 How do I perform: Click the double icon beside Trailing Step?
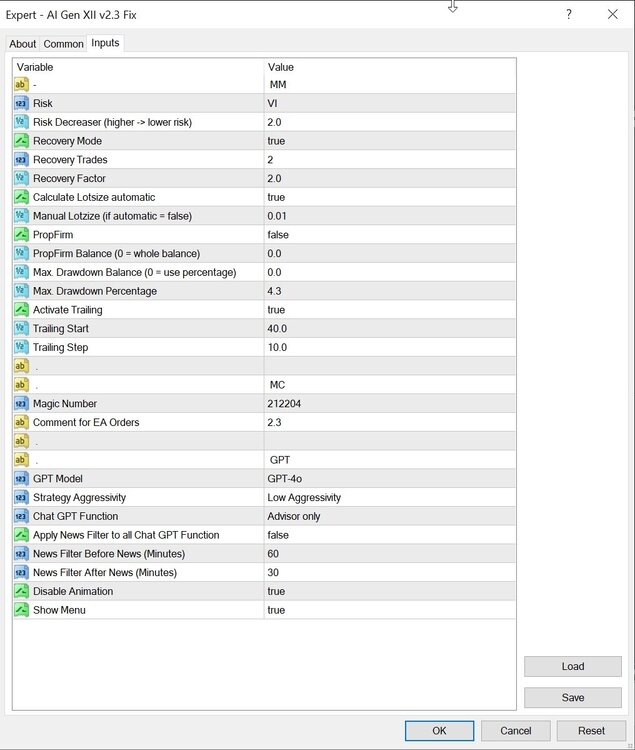(x=21, y=347)
